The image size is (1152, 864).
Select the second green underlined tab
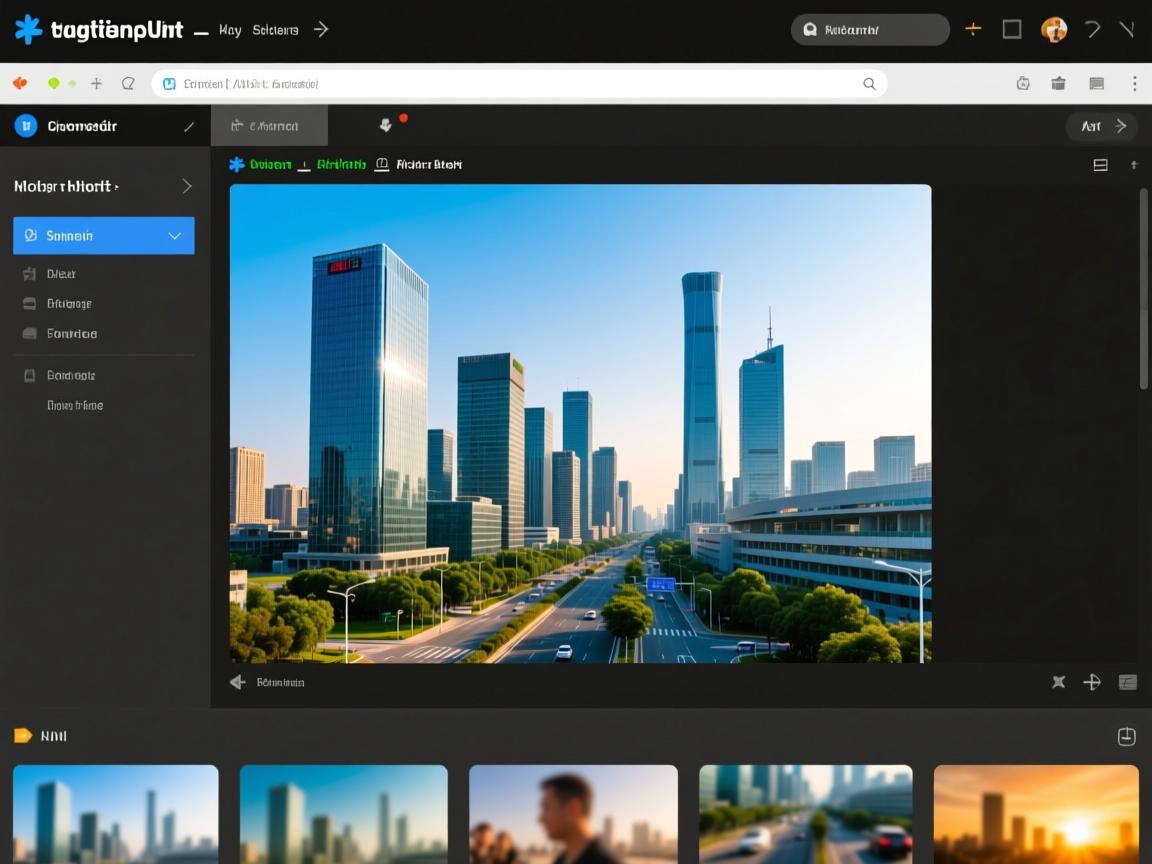[341, 165]
